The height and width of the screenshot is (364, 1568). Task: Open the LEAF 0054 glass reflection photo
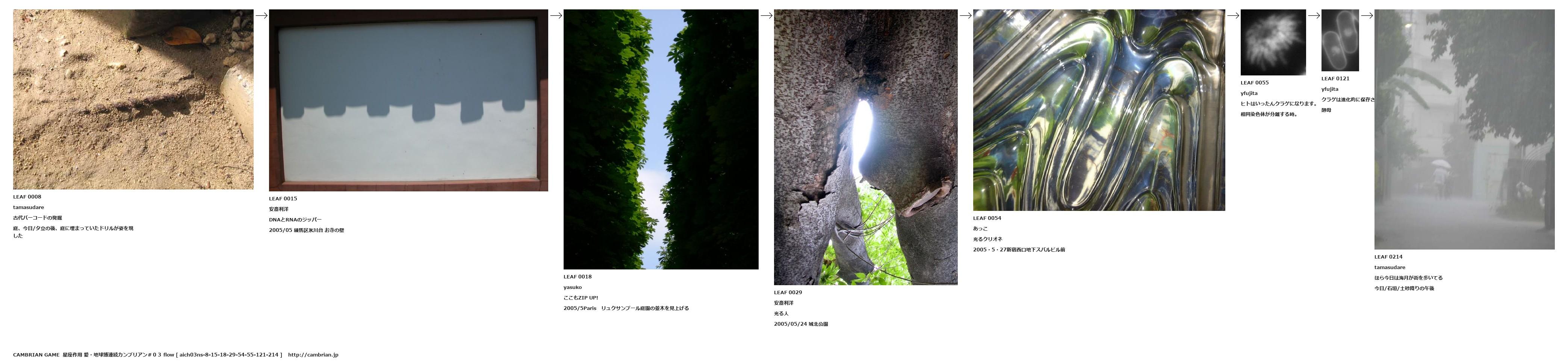pyautogui.click(x=1099, y=110)
